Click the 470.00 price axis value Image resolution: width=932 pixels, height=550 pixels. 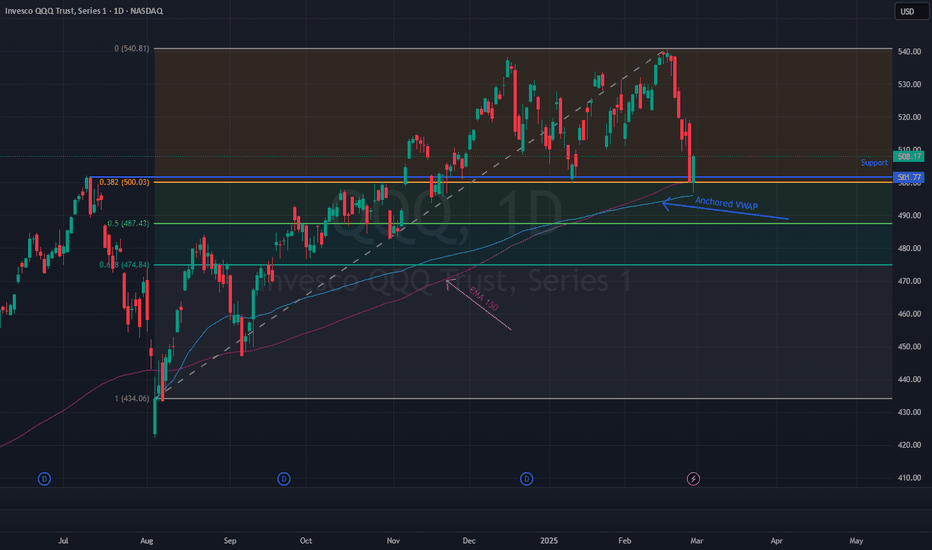pyautogui.click(x=909, y=281)
